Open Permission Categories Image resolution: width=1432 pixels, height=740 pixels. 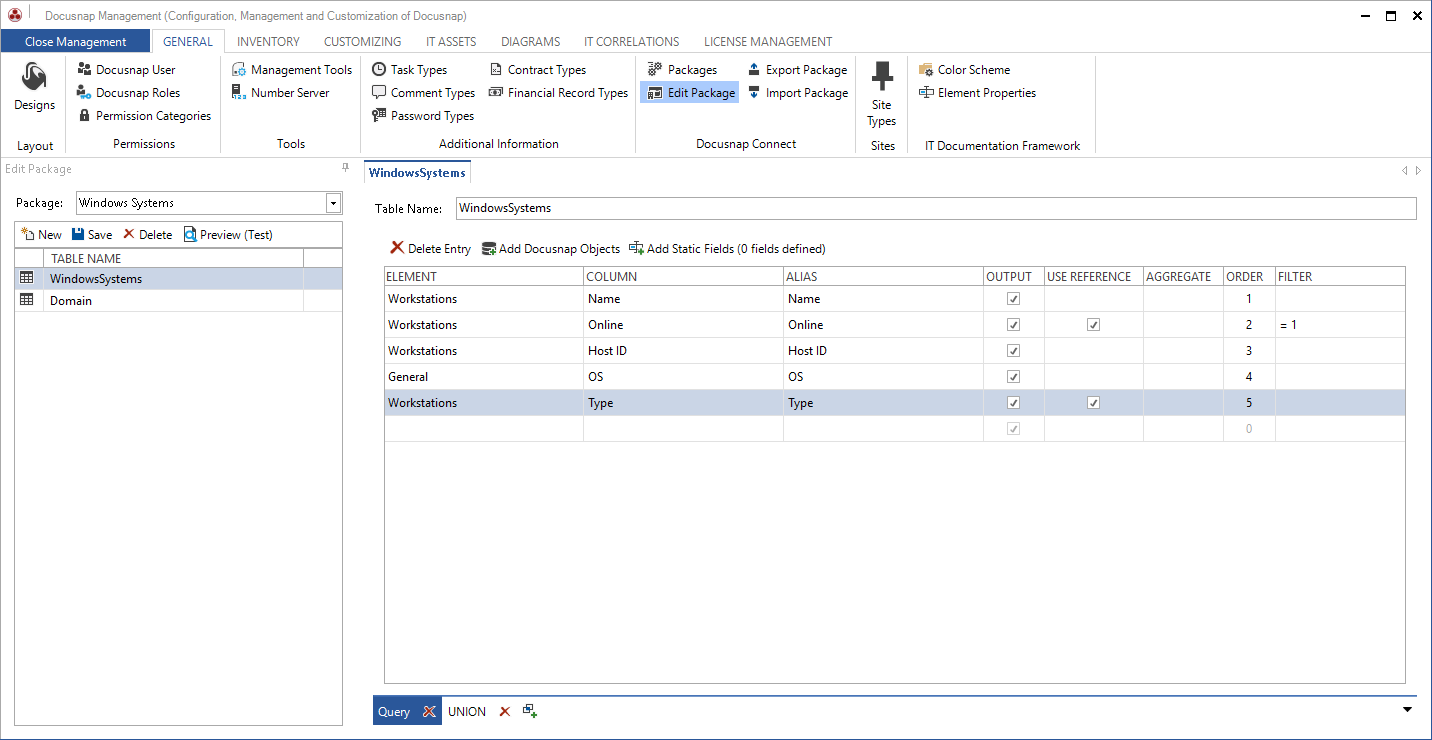coord(144,116)
